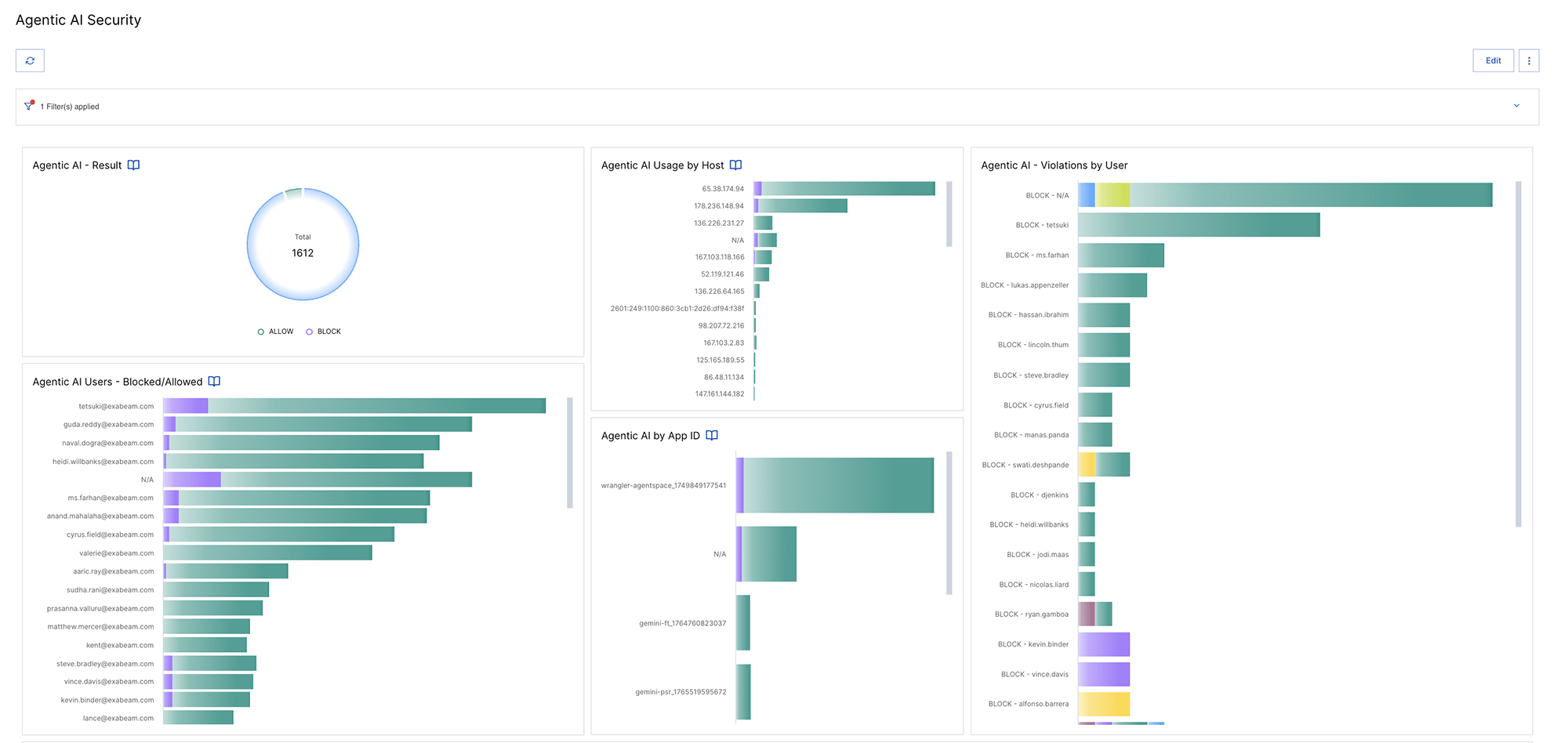The height and width of the screenshot is (743, 1568).
Task: Open book icon next to Agentic AI by App ID
Action: click(712, 436)
